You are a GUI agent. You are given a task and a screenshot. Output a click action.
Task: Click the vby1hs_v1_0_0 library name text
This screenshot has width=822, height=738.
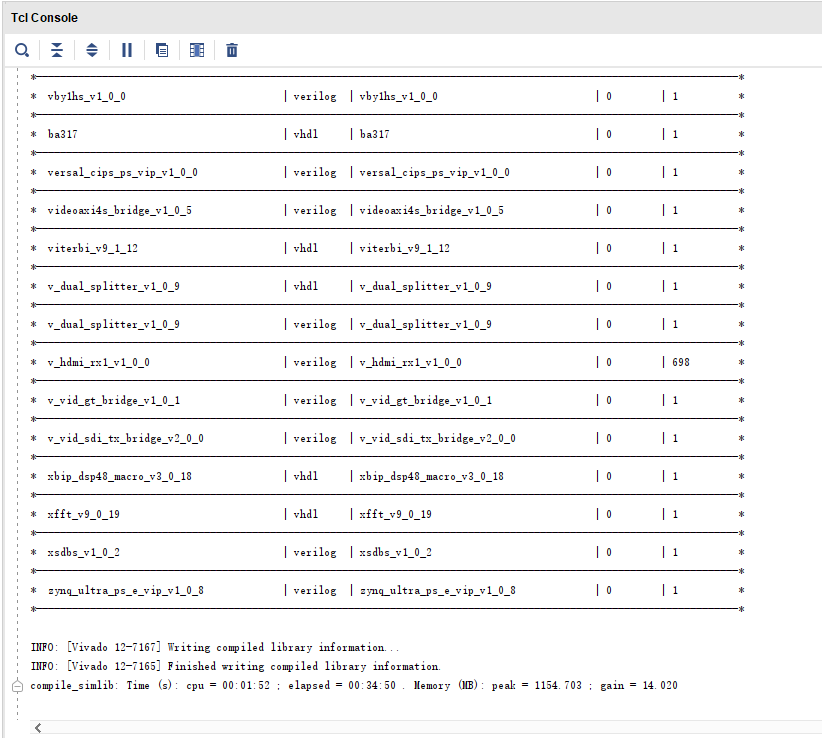point(86,96)
